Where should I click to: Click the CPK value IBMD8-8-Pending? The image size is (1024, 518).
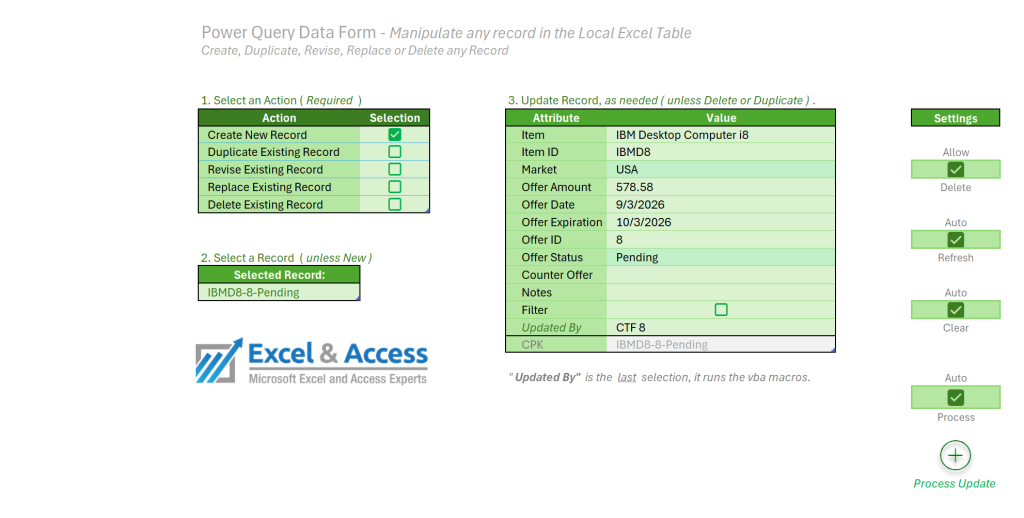coord(721,344)
